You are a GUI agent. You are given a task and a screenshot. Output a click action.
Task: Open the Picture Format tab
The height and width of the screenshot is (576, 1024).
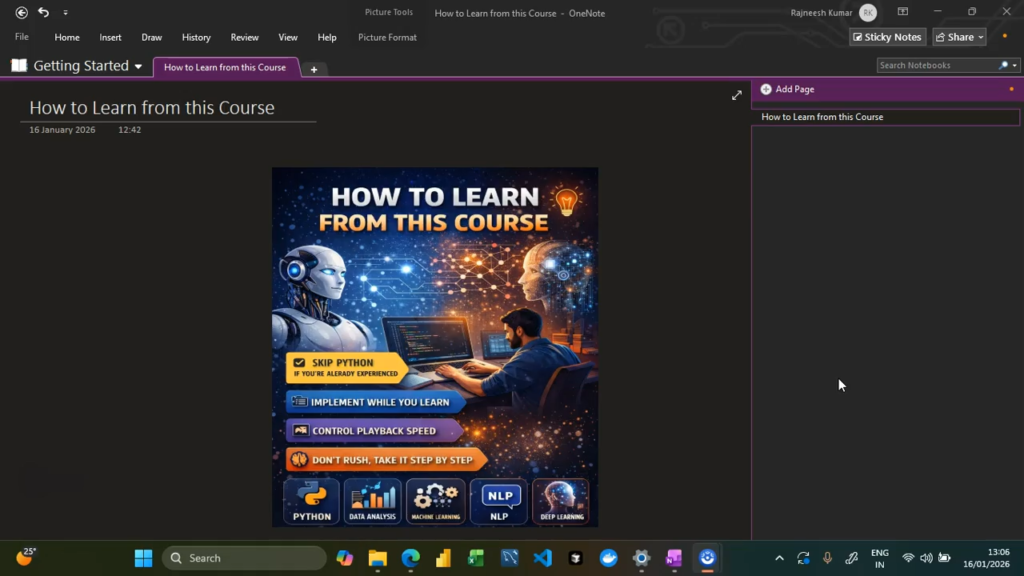pos(387,37)
